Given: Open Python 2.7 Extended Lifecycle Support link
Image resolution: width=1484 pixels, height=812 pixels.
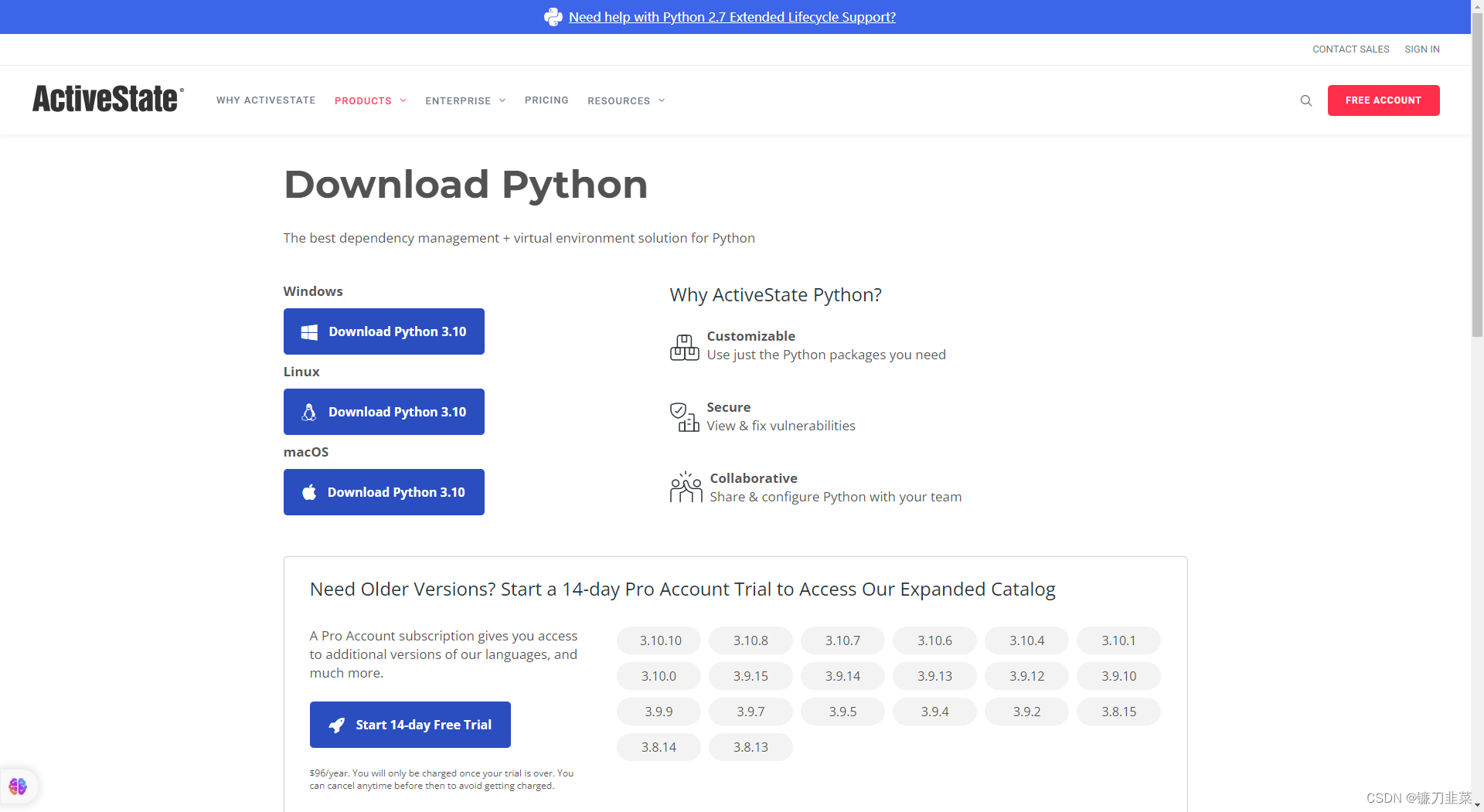Looking at the screenshot, I should [732, 17].
